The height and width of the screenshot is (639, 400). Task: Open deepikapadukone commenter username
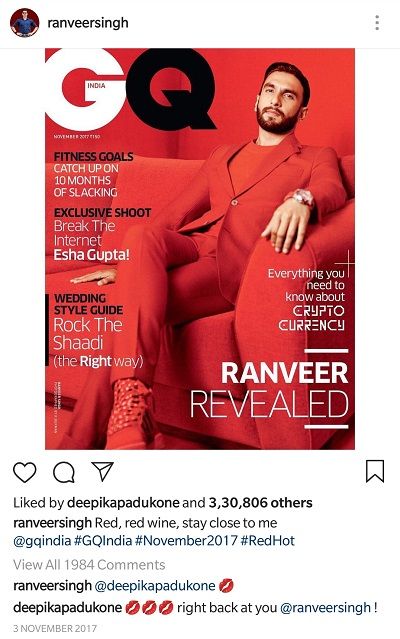[x=68, y=608]
